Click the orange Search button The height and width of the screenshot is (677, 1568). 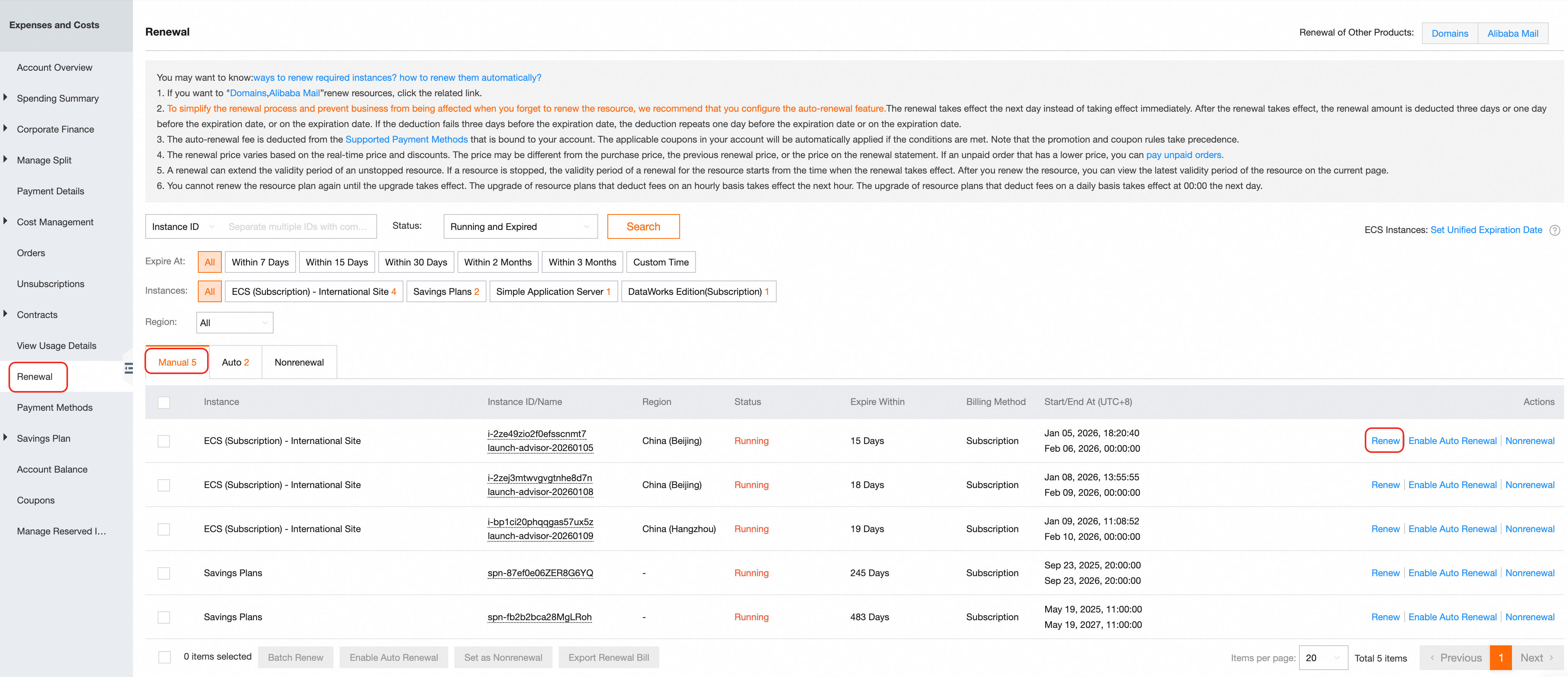[643, 226]
